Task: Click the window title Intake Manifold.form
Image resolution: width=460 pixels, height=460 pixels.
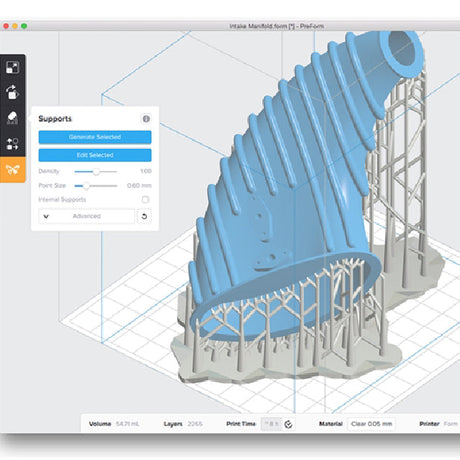Action: coord(276,26)
